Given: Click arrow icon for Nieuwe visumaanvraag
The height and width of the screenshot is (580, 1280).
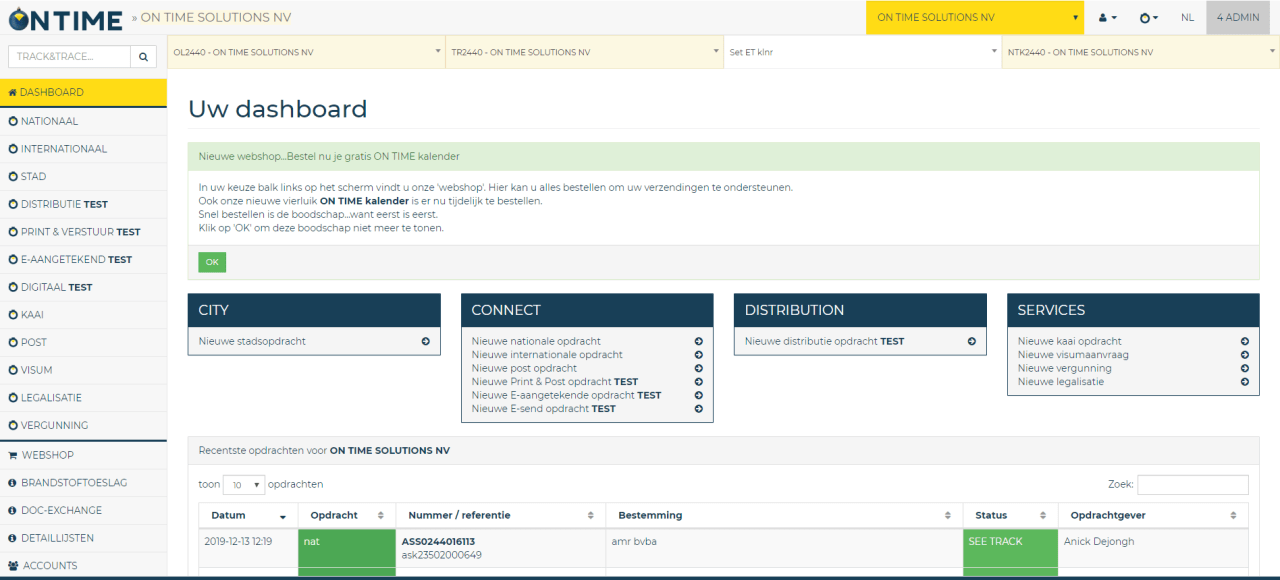Looking at the screenshot, I should 1244,355.
